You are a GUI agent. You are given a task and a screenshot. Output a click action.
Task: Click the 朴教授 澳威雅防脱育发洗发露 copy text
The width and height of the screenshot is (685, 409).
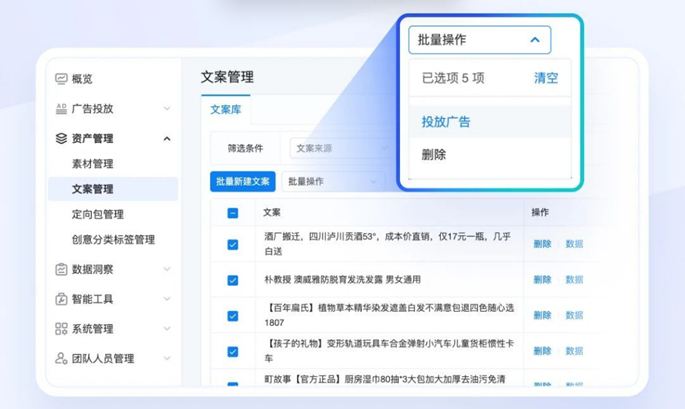[x=342, y=280]
